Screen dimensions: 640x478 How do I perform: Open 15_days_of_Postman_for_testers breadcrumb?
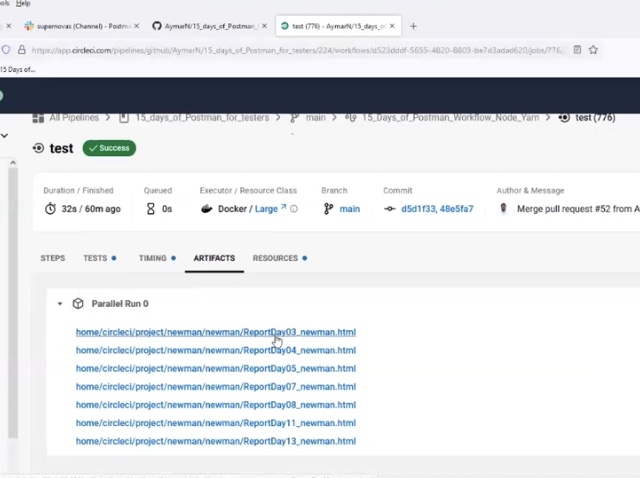[202, 118]
